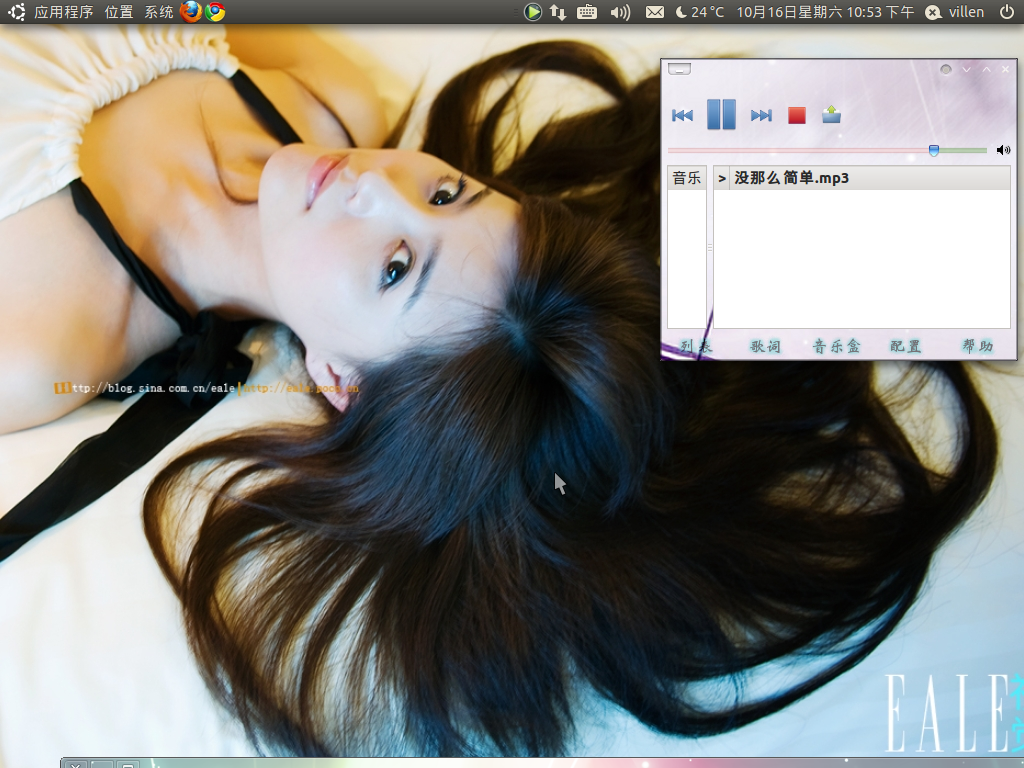Open the system volume indicator

(620, 12)
